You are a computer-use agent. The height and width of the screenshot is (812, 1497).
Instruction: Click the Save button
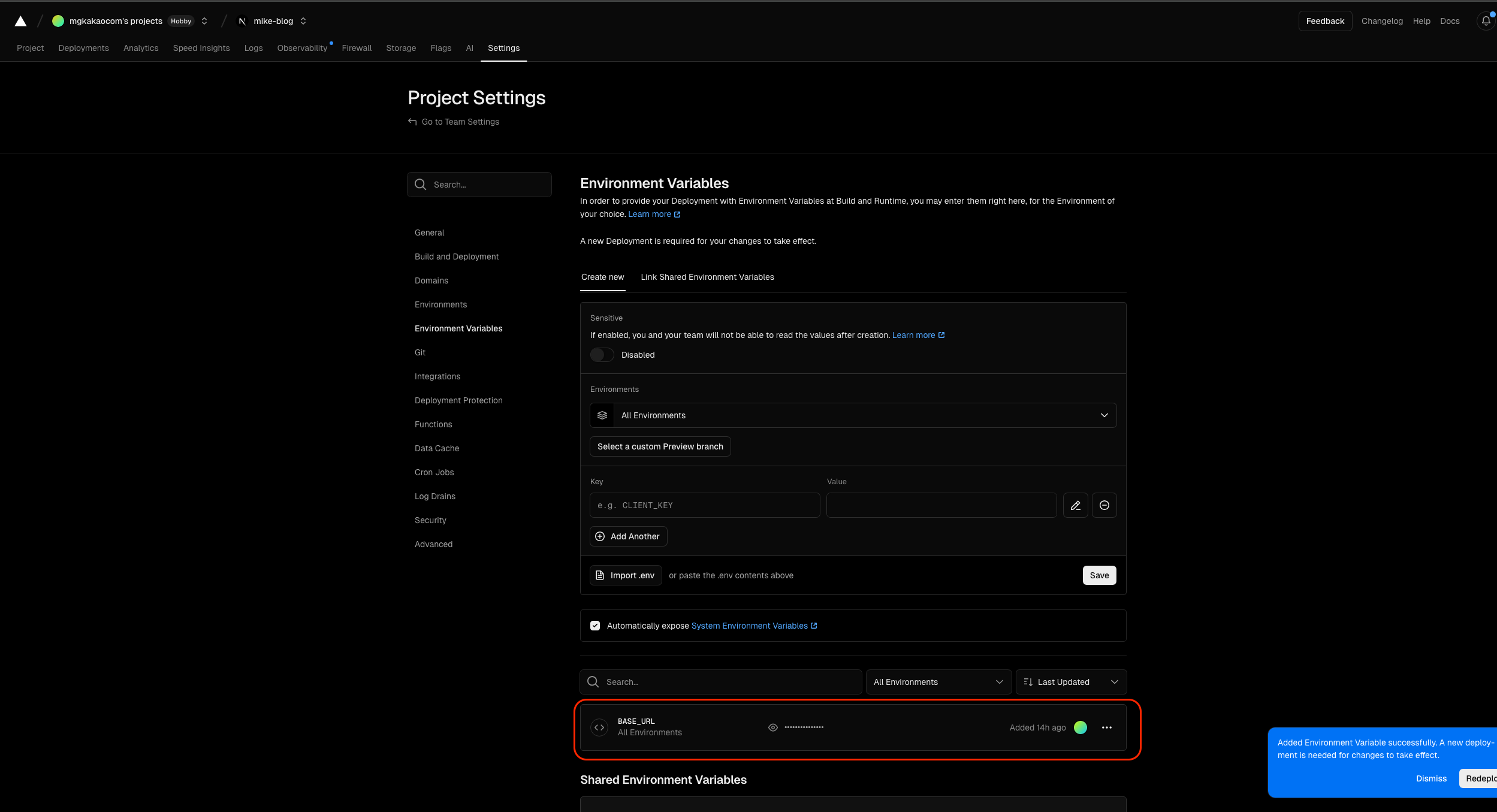(1099, 575)
